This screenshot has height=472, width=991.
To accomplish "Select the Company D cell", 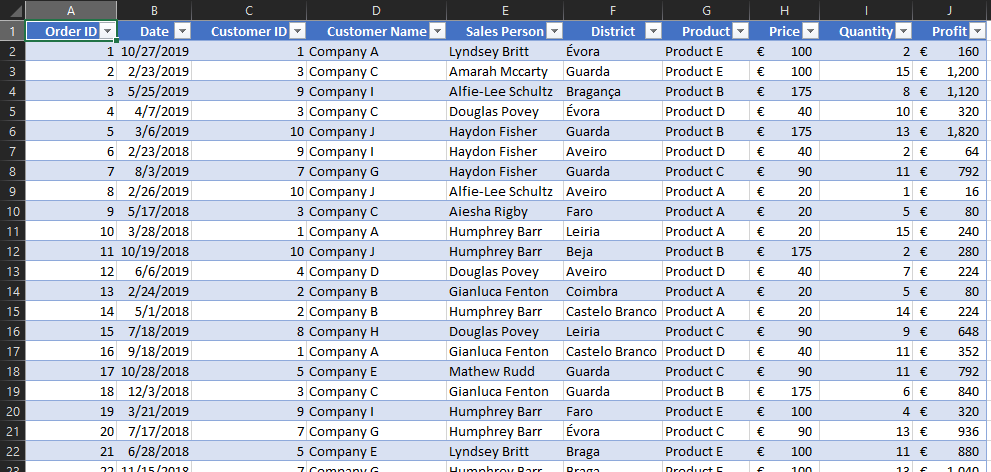I will click(x=377, y=271).
